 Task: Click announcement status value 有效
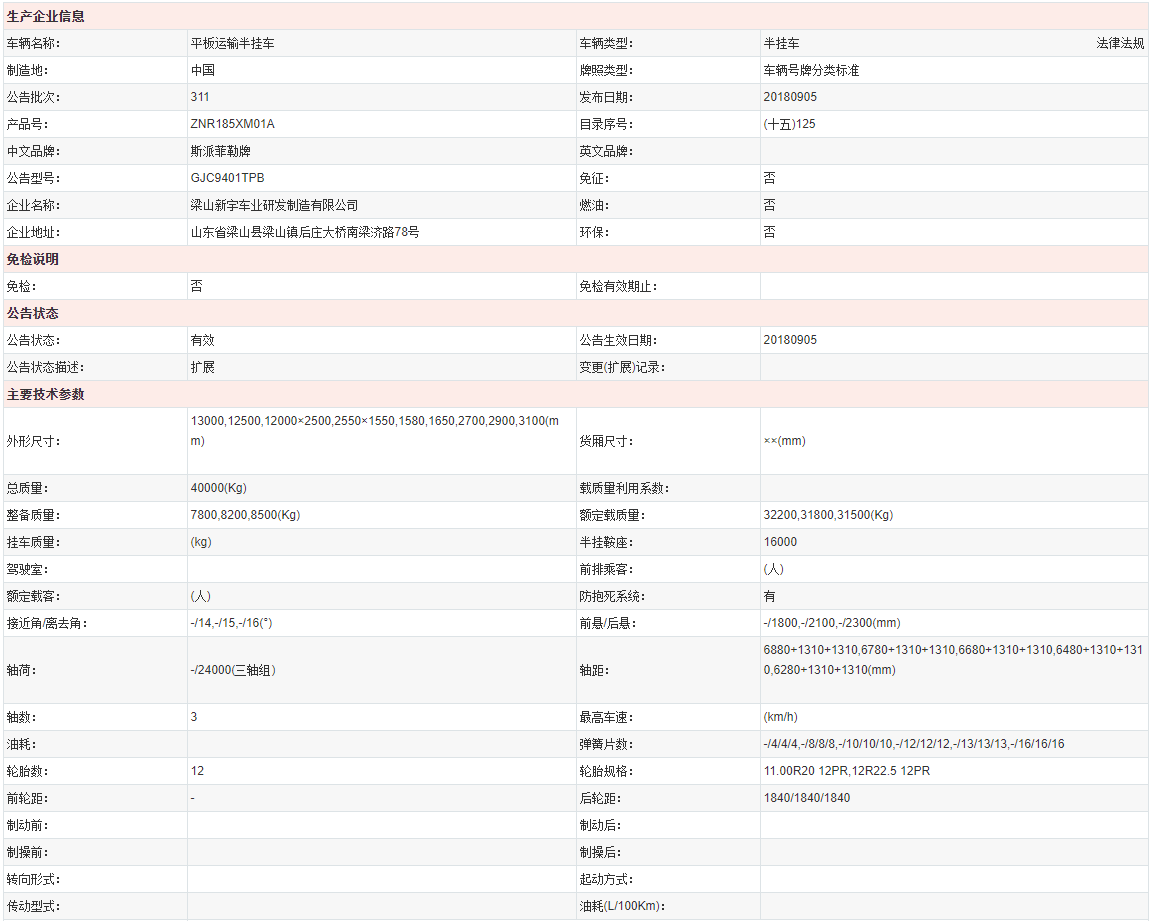(202, 340)
